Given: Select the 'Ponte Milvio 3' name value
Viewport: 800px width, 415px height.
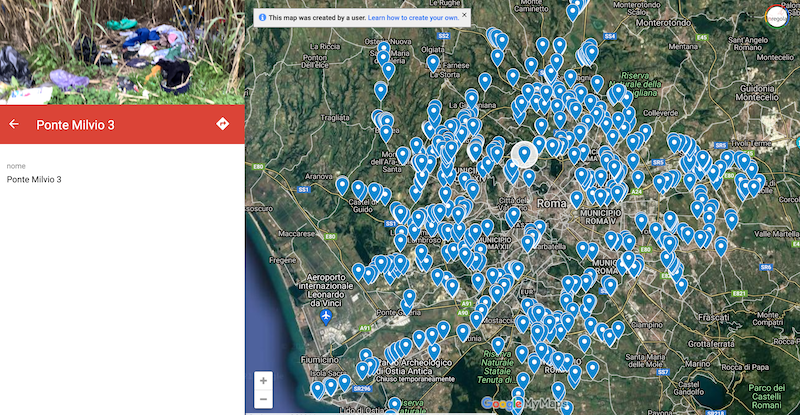Looking at the screenshot, I should click(x=34, y=179).
